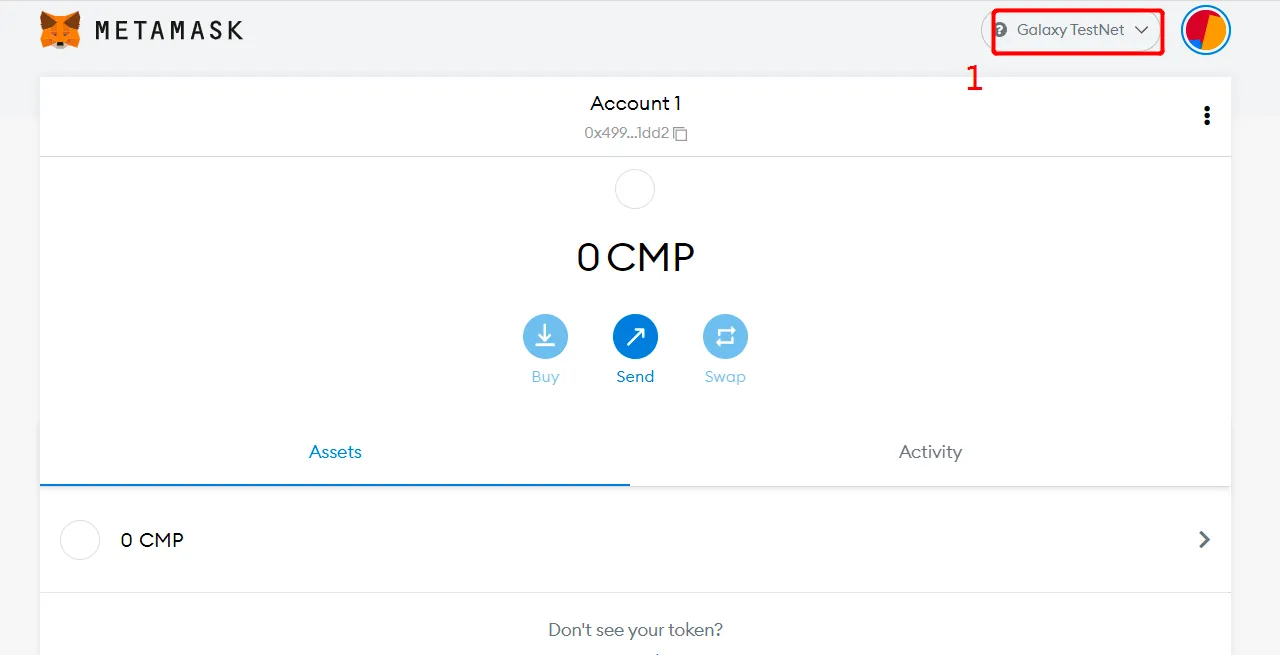
Task: Click the CMP token icon in the asset row
Action: 80,540
